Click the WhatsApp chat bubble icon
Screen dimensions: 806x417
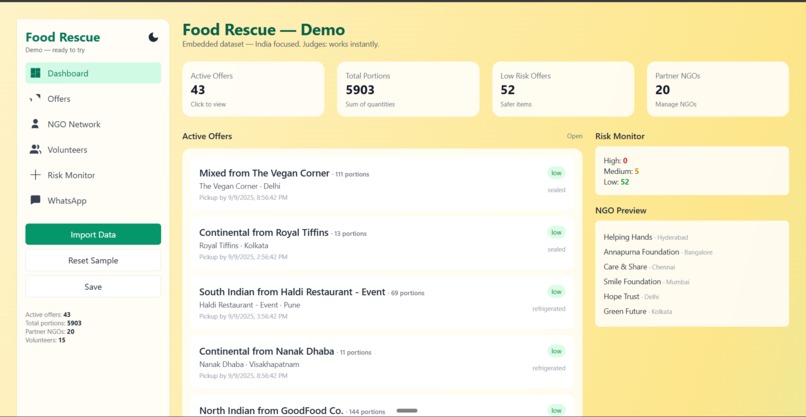35,200
